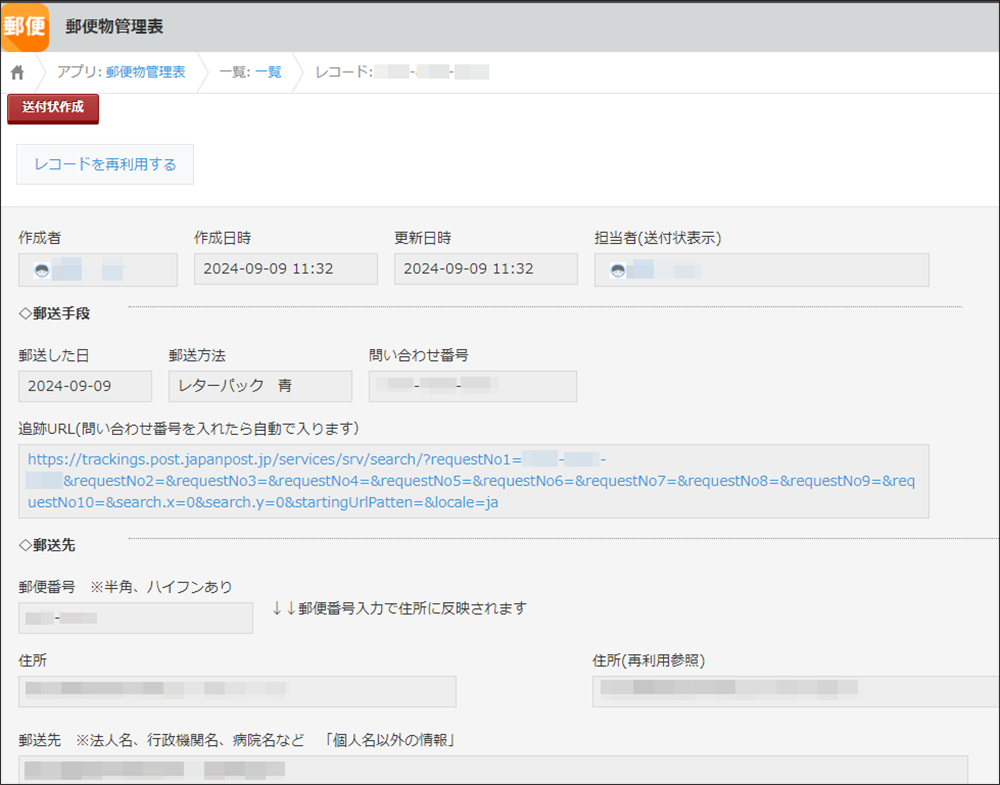Select the 作成日時 field value

click(285, 269)
